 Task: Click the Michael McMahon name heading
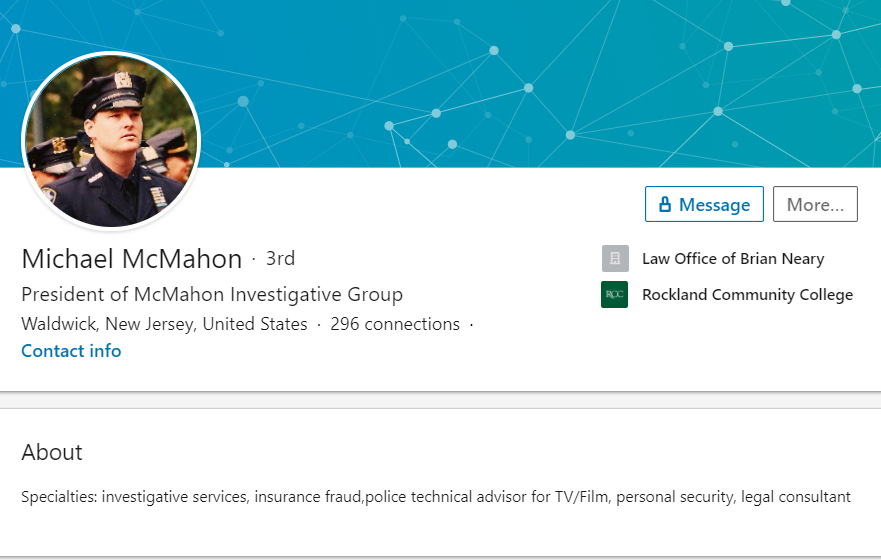coord(131,259)
